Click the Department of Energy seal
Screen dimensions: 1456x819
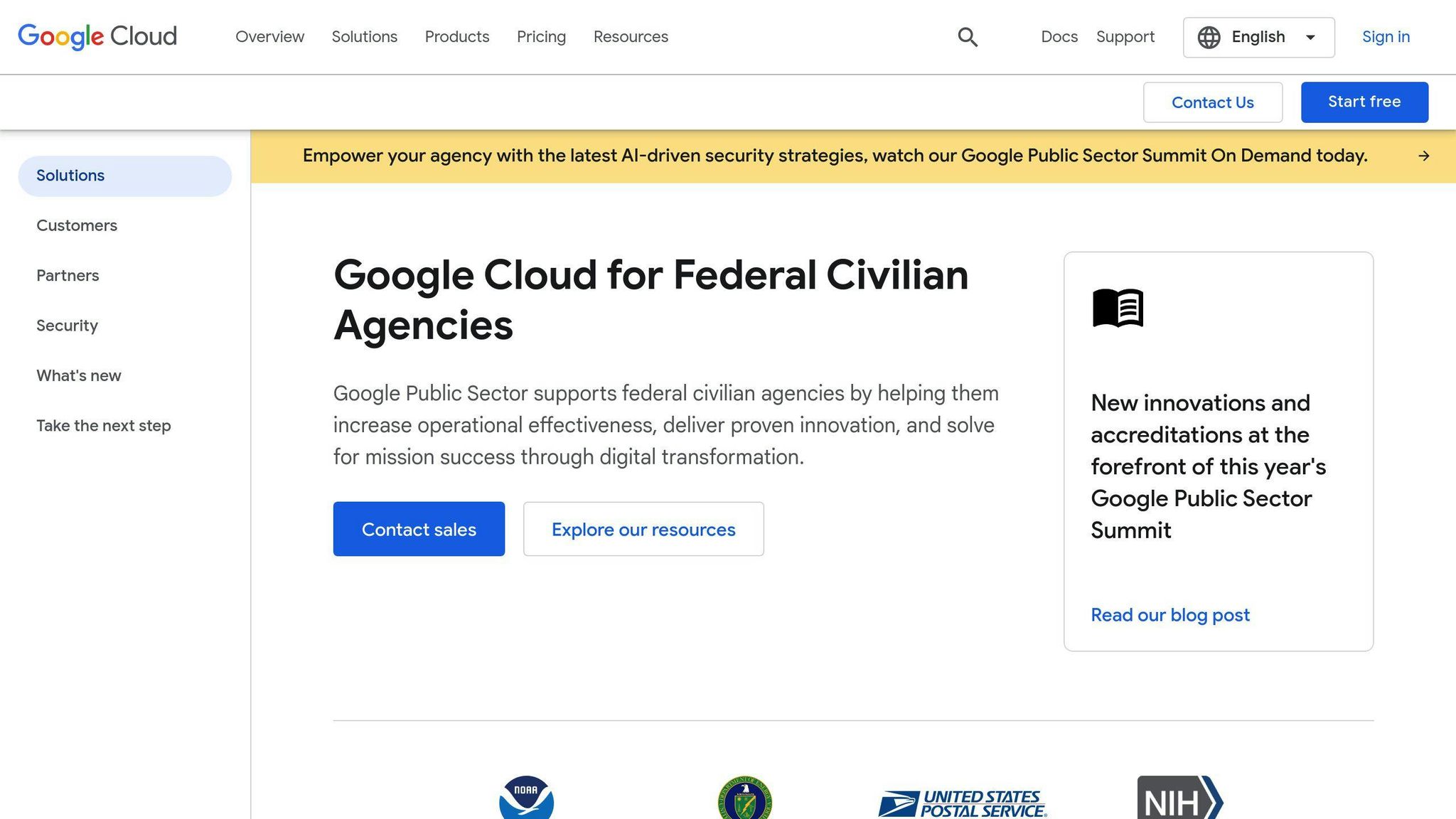pos(744,798)
